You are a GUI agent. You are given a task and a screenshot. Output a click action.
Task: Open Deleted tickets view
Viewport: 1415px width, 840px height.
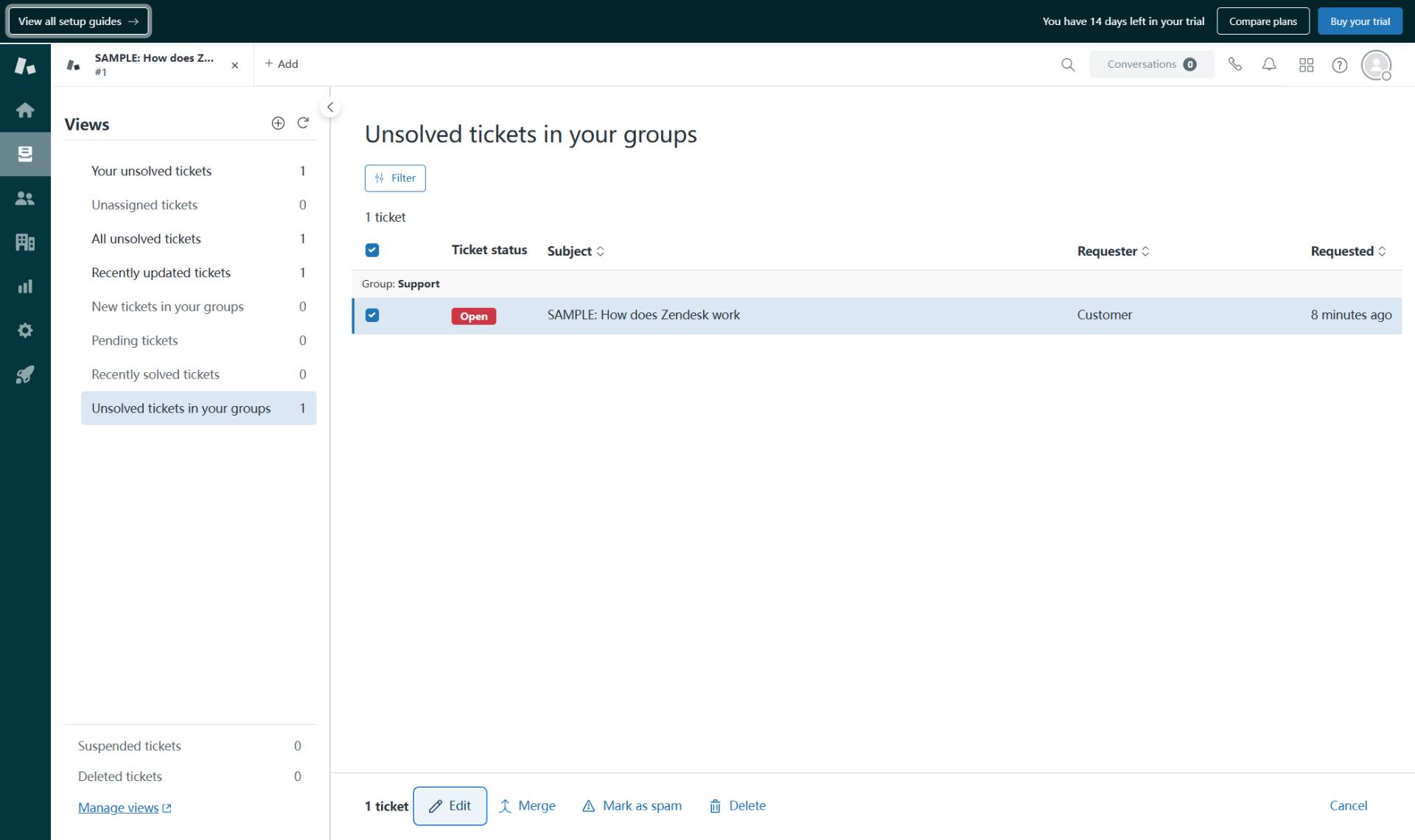coord(190,776)
